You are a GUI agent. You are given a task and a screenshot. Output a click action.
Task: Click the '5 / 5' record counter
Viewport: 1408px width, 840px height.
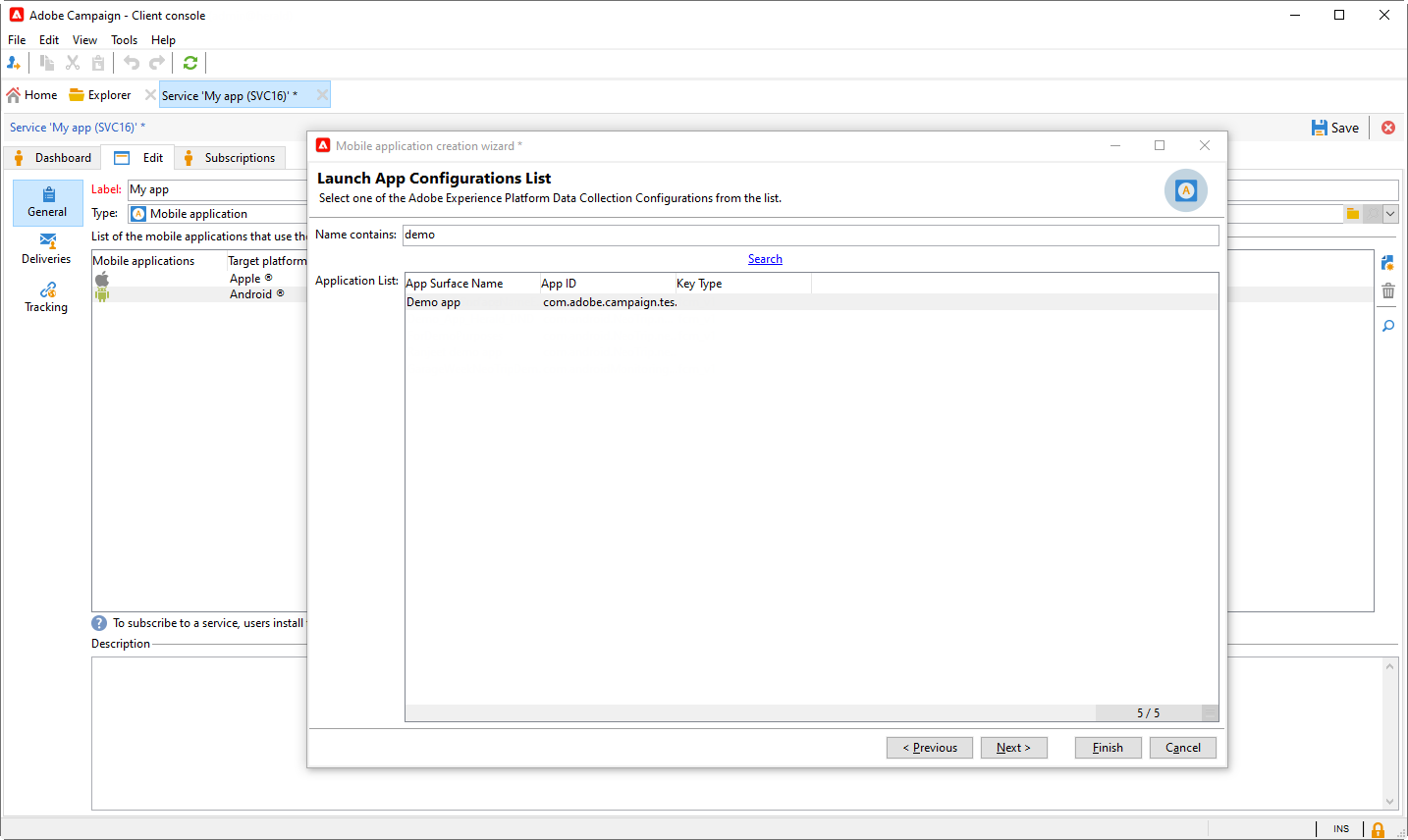tap(1148, 713)
